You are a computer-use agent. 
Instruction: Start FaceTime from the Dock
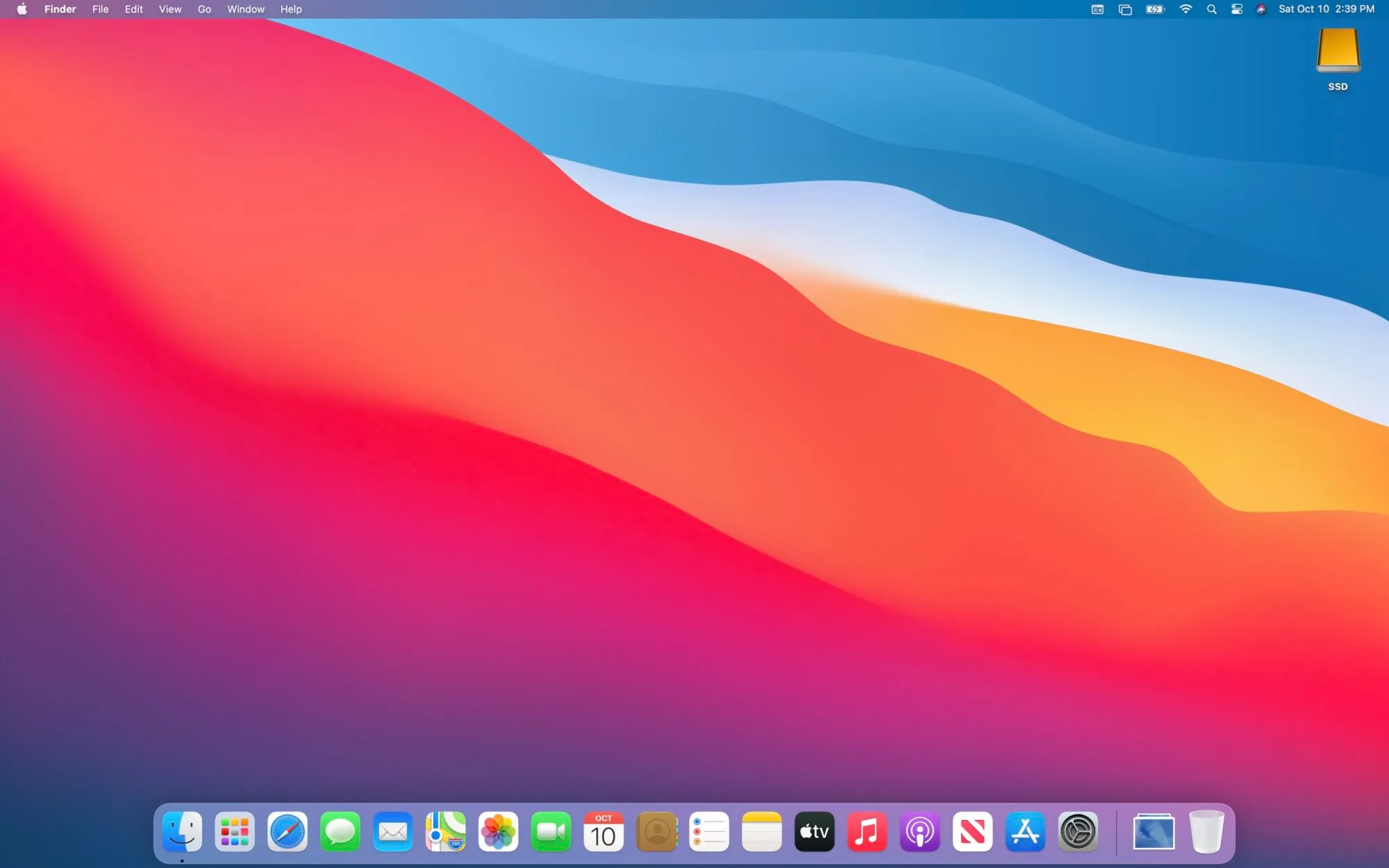[x=551, y=831]
